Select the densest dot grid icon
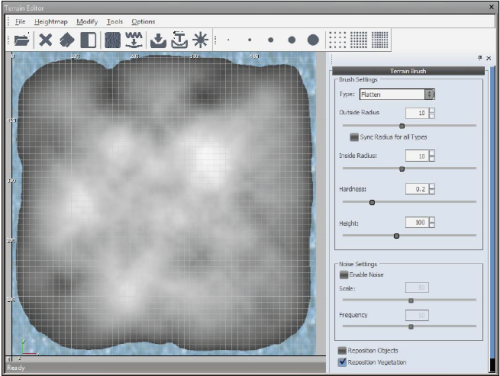Screen dimensions: 500x376 (380, 40)
